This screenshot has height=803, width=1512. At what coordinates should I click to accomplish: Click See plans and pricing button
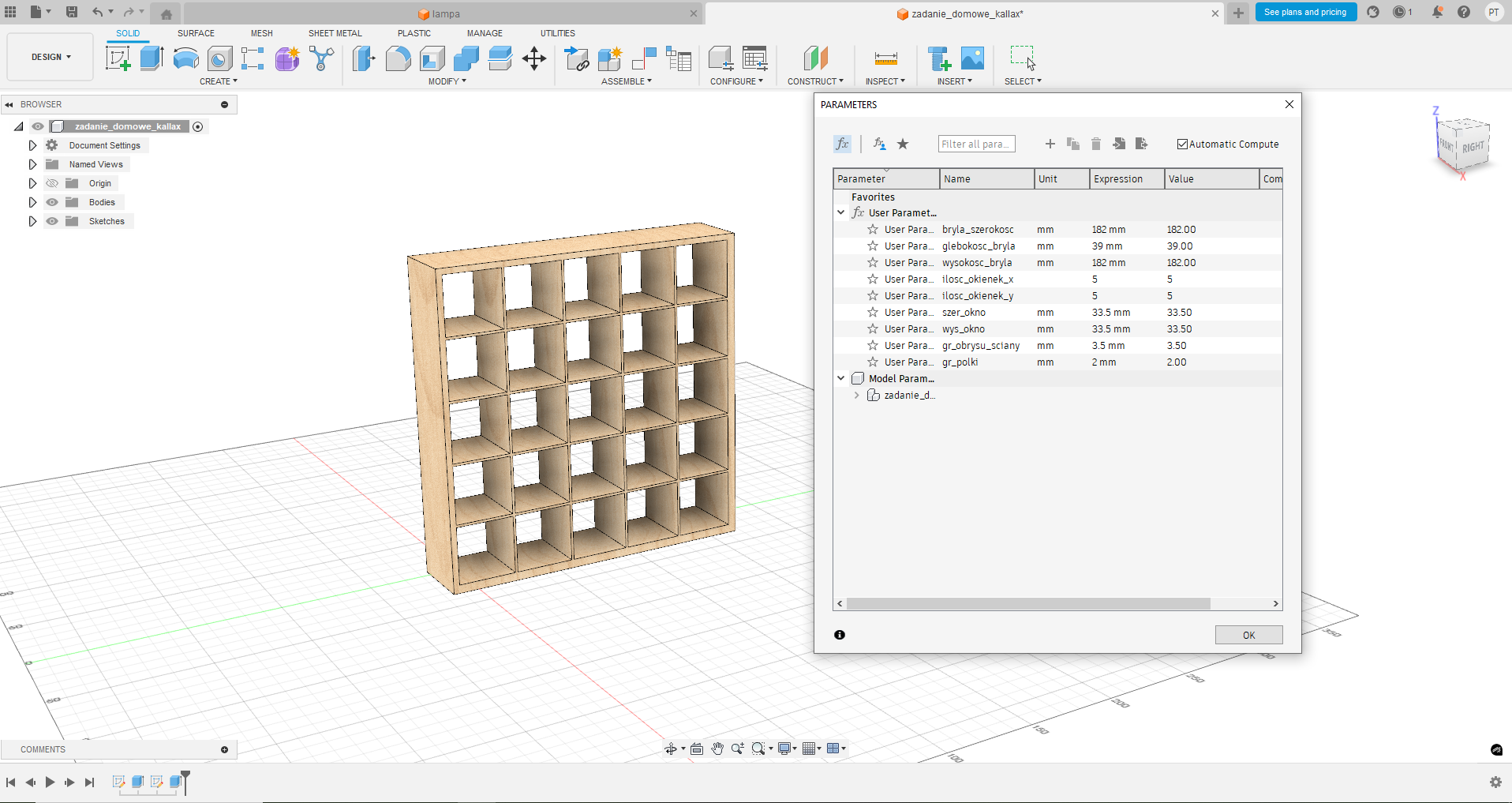coord(1305,12)
